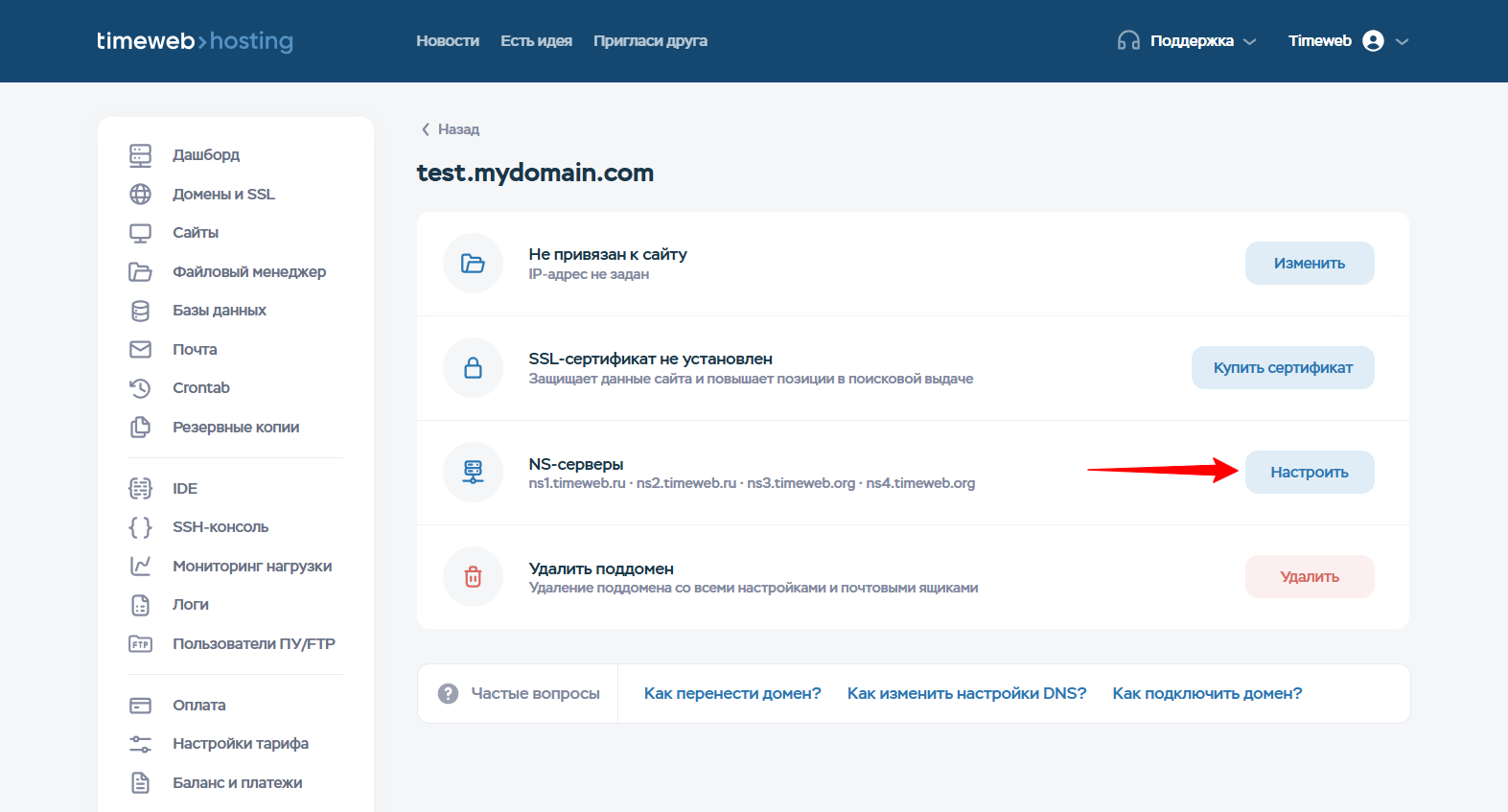Click the card icon next to Оплата
The width and height of the screenshot is (1508, 812).
(140, 706)
